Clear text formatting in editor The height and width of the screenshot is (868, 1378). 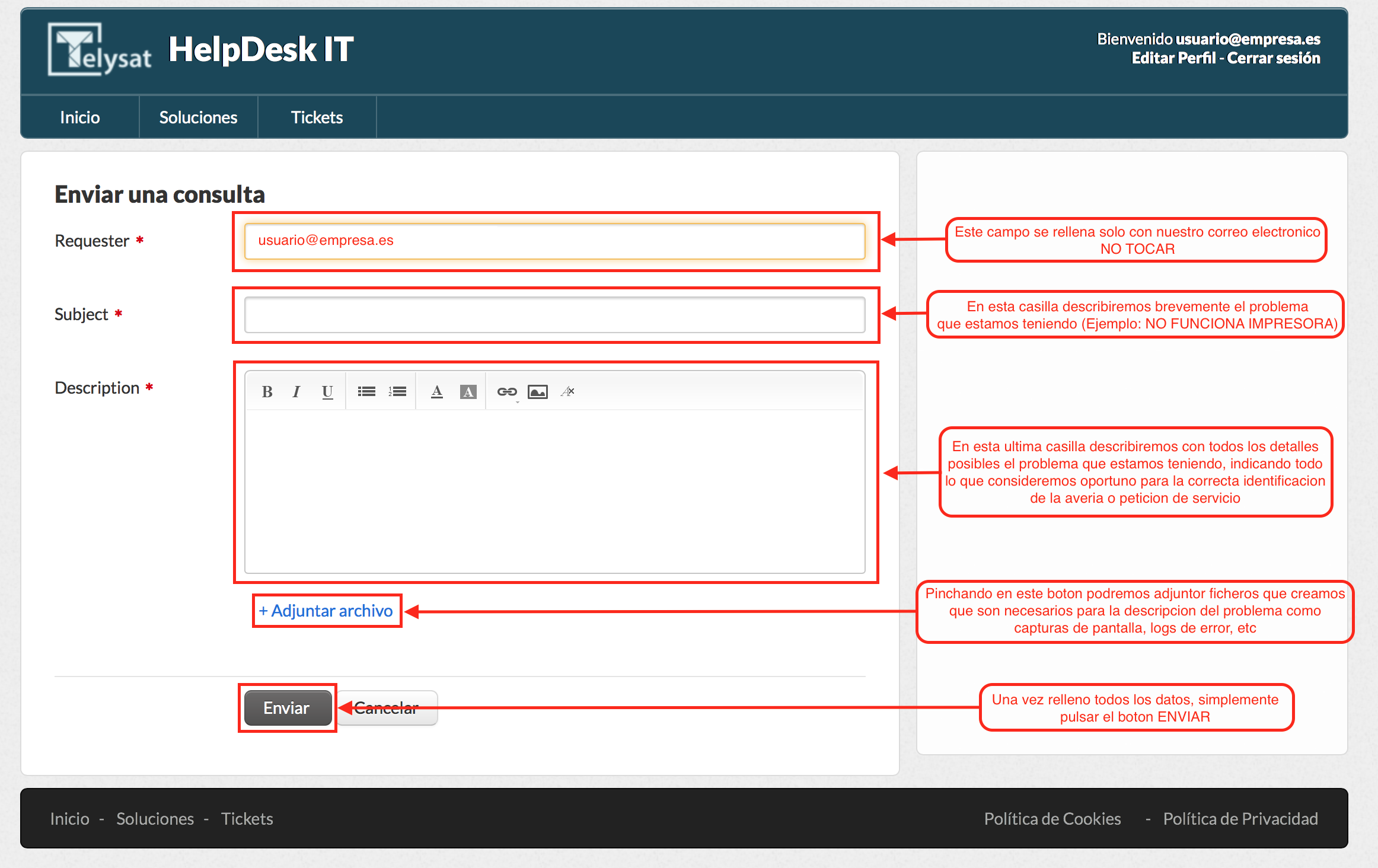click(x=567, y=391)
